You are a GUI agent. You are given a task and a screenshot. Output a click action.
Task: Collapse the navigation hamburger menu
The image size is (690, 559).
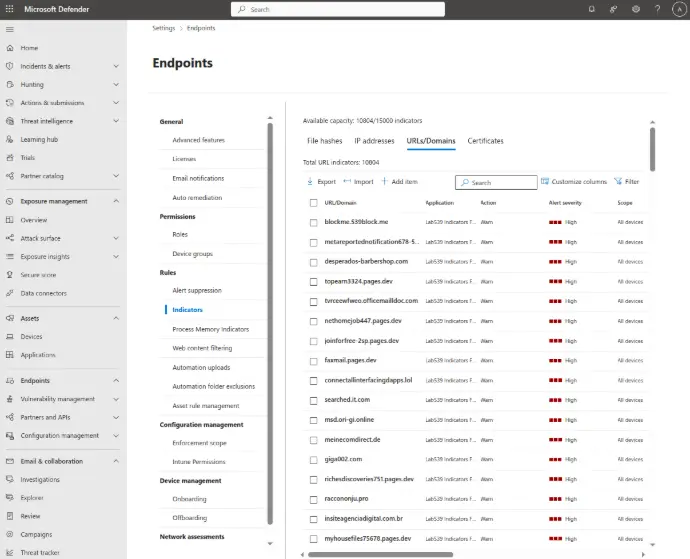click(10, 29)
